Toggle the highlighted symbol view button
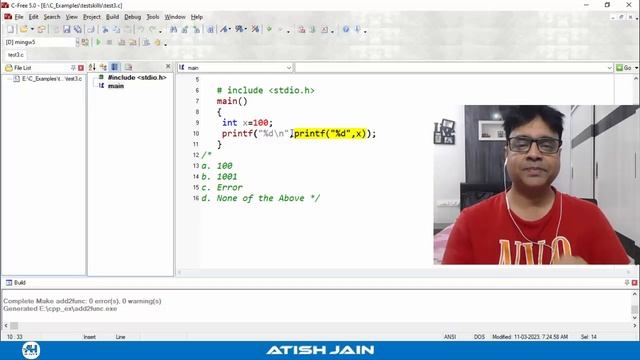Image resolution: width=640 pixels, height=360 pixels. coord(115,67)
